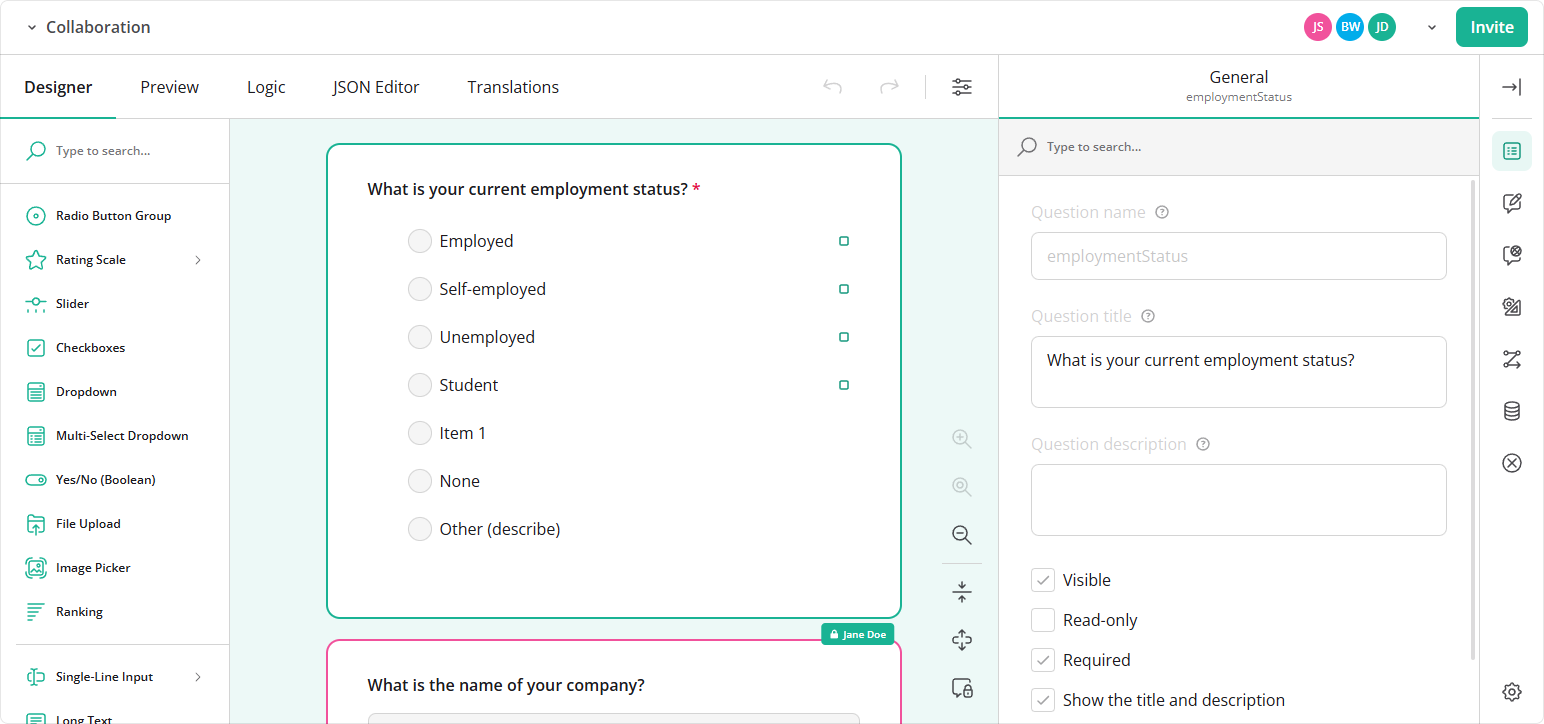The height and width of the screenshot is (724, 1544).
Task: Open the circled X validation sidebar icon
Action: (x=1512, y=463)
